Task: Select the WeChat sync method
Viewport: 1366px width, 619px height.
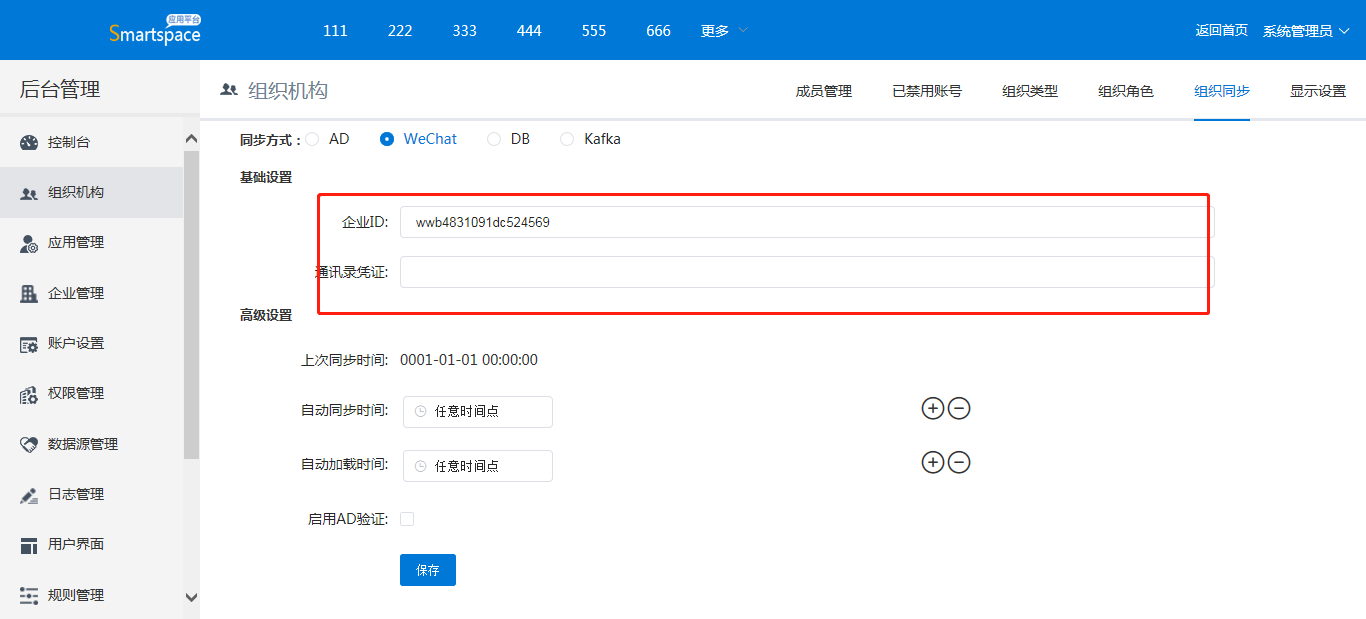Action: pos(387,139)
